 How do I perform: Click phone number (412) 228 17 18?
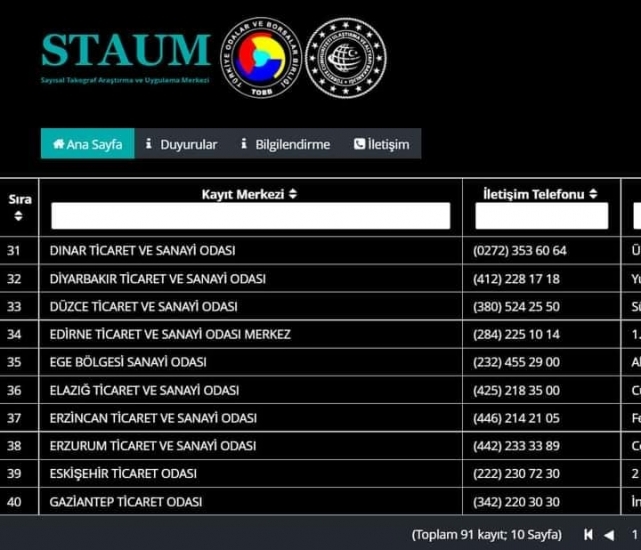click(516, 279)
